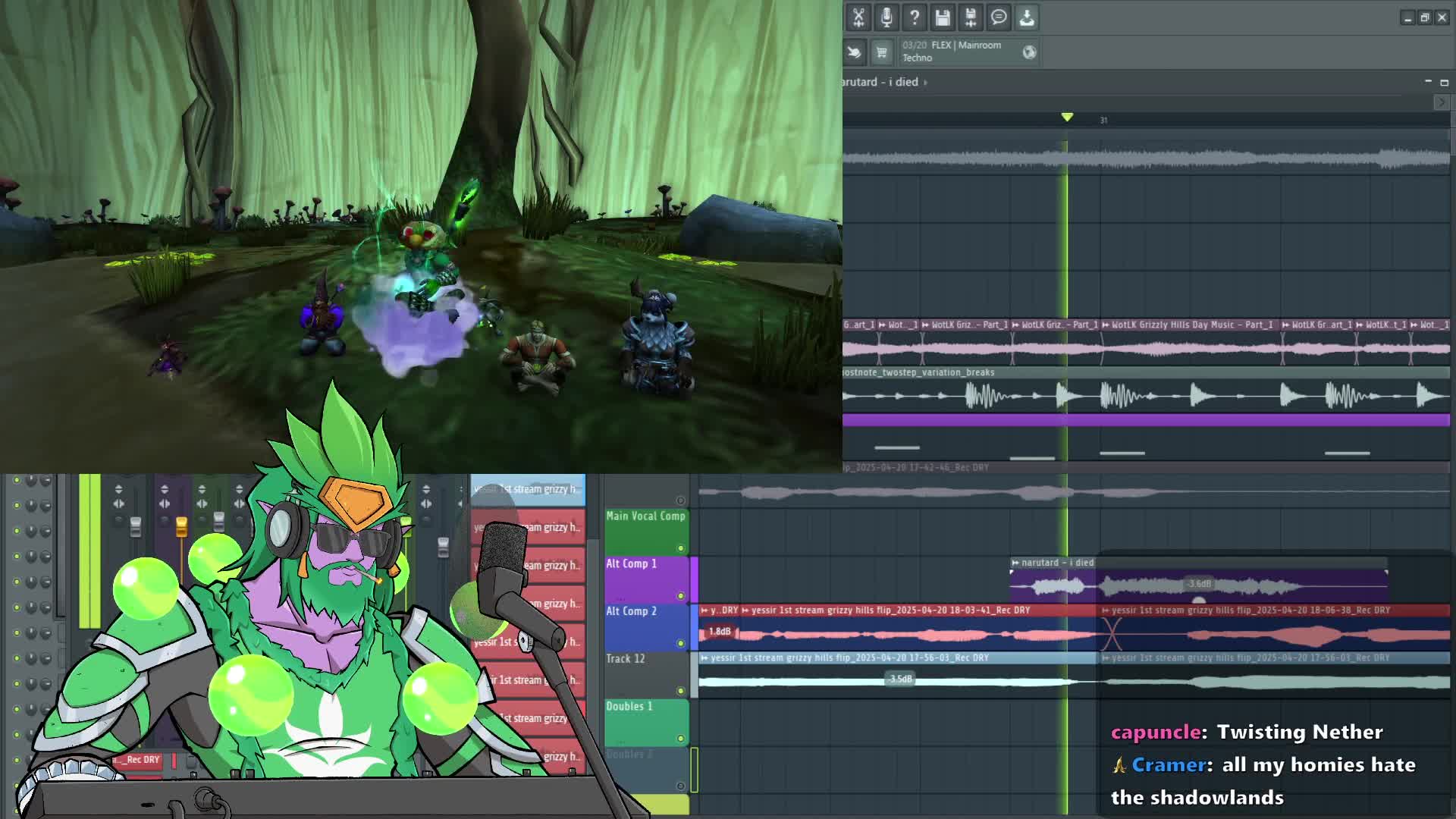The image size is (1456, 819).
Task: Select the second red 'grizzy h' channel button
Action: tap(528, 566)
